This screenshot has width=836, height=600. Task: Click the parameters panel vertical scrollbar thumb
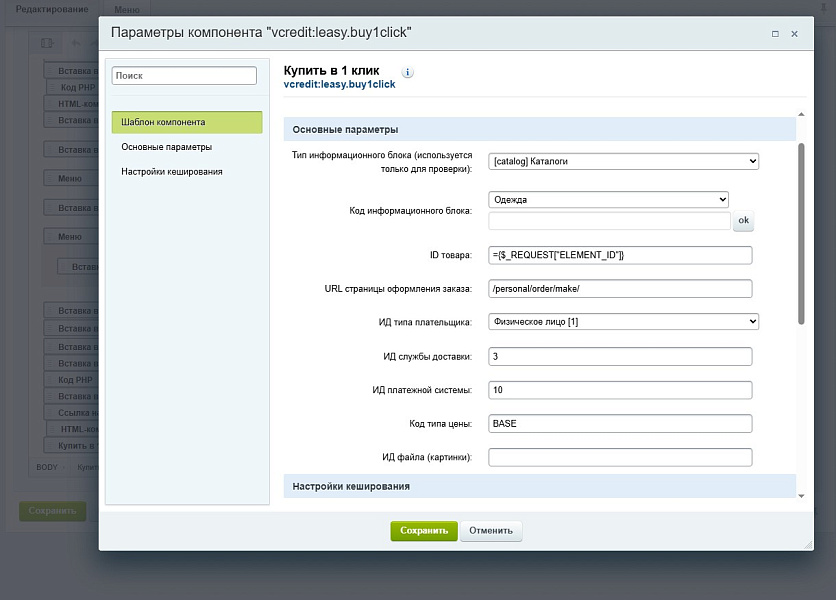point(800,235)
